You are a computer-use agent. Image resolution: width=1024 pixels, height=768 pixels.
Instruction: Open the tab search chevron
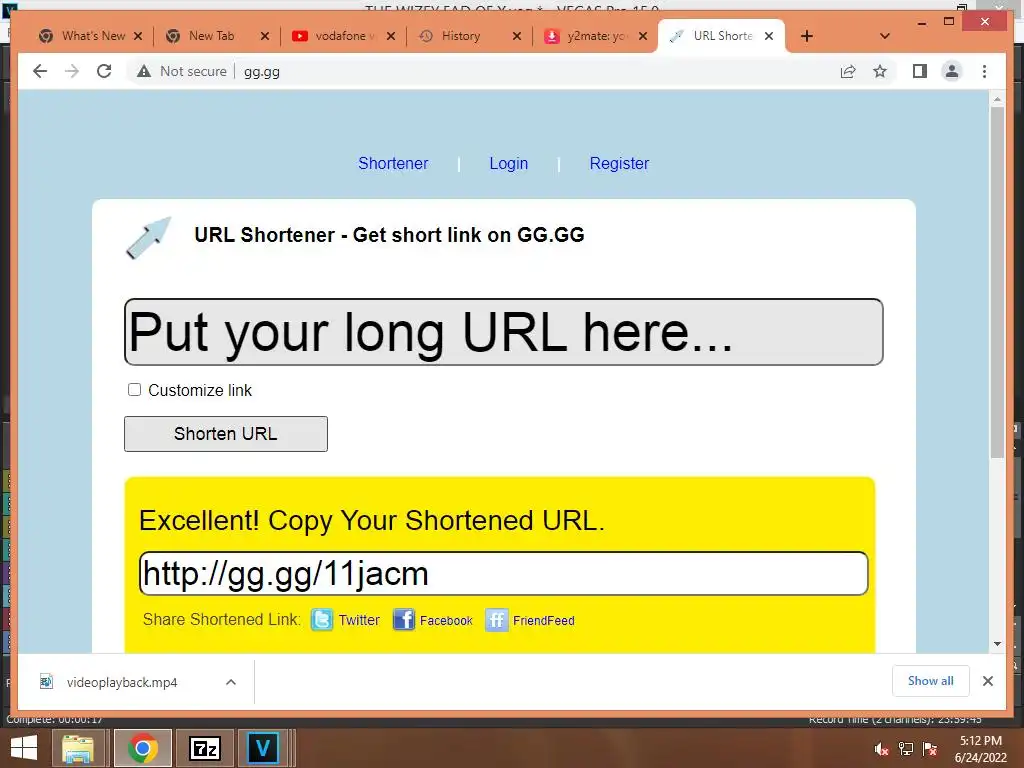pyautogui.click(x=885, y=36)
